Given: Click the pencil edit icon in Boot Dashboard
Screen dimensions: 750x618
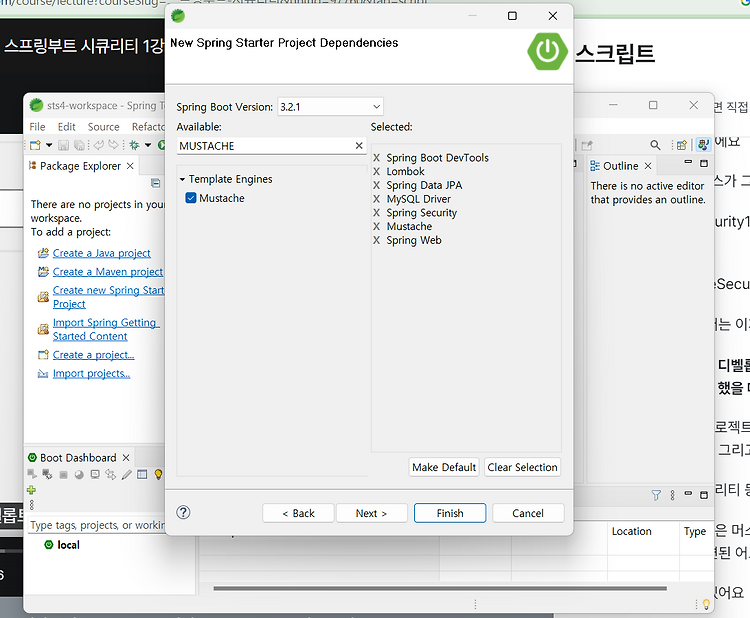Looking at the screenshot, I should (x=127, y=475).
